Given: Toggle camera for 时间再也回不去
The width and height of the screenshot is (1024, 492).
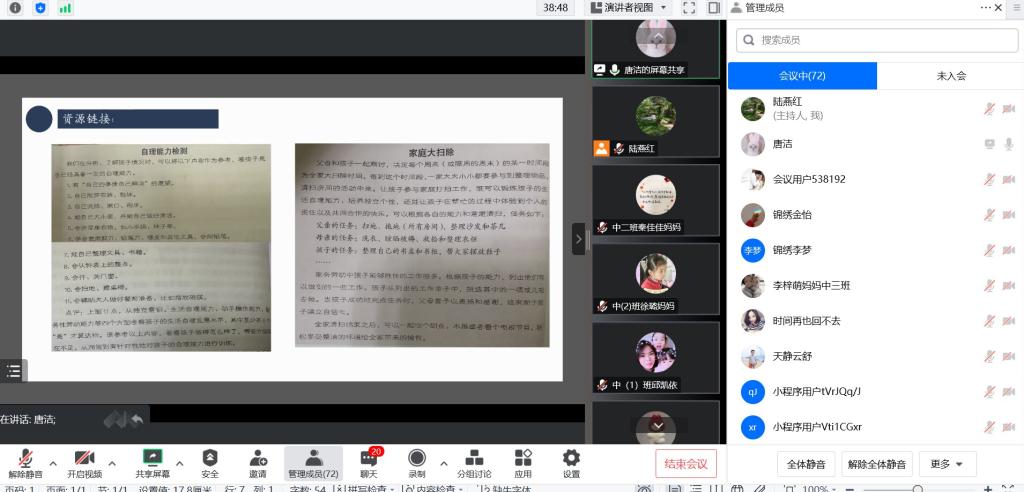Looking at the screenshot, I should coord(1009,321).
